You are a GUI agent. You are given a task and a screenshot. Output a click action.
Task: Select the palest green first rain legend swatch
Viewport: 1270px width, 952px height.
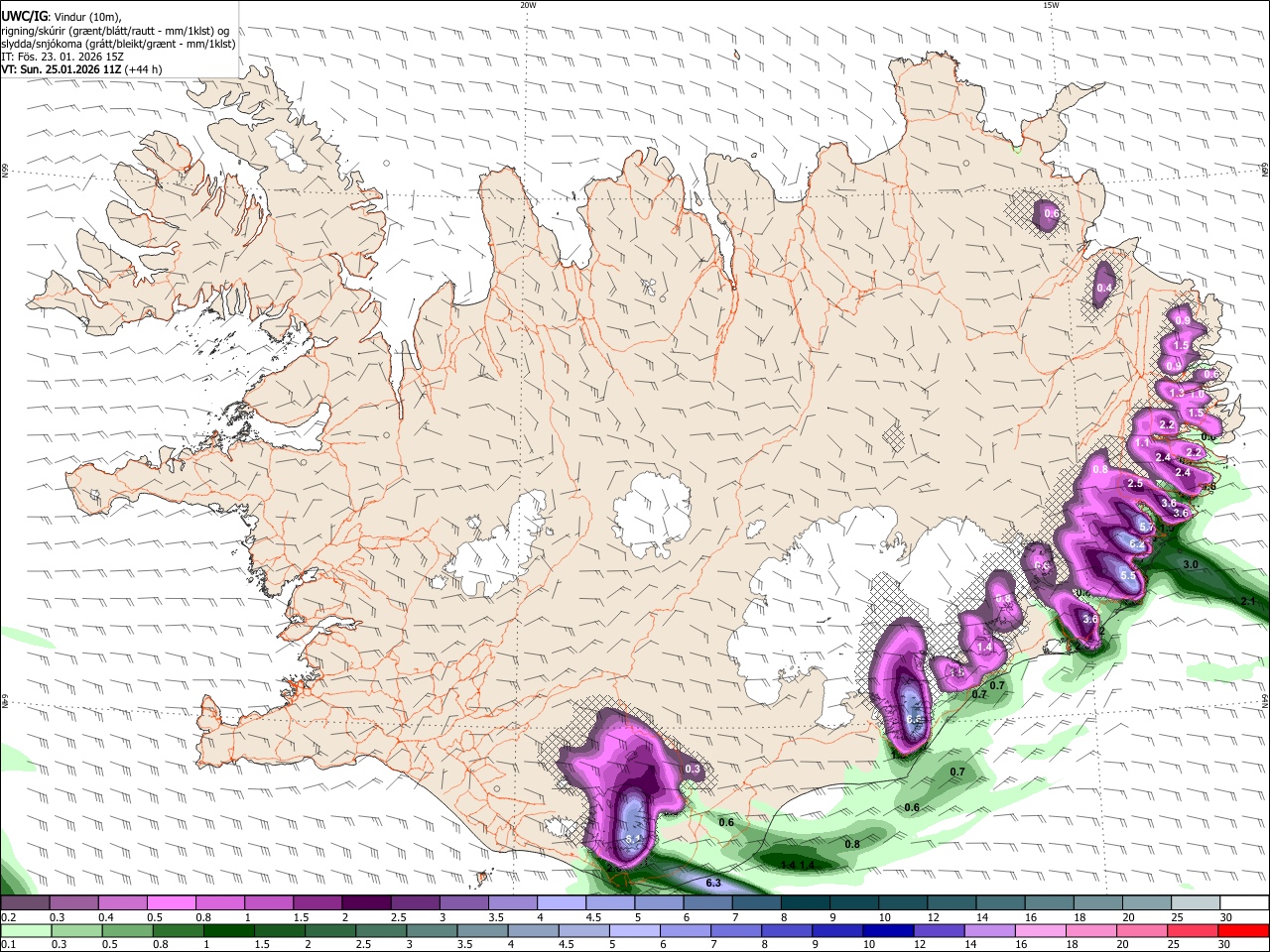pos(25,931)
